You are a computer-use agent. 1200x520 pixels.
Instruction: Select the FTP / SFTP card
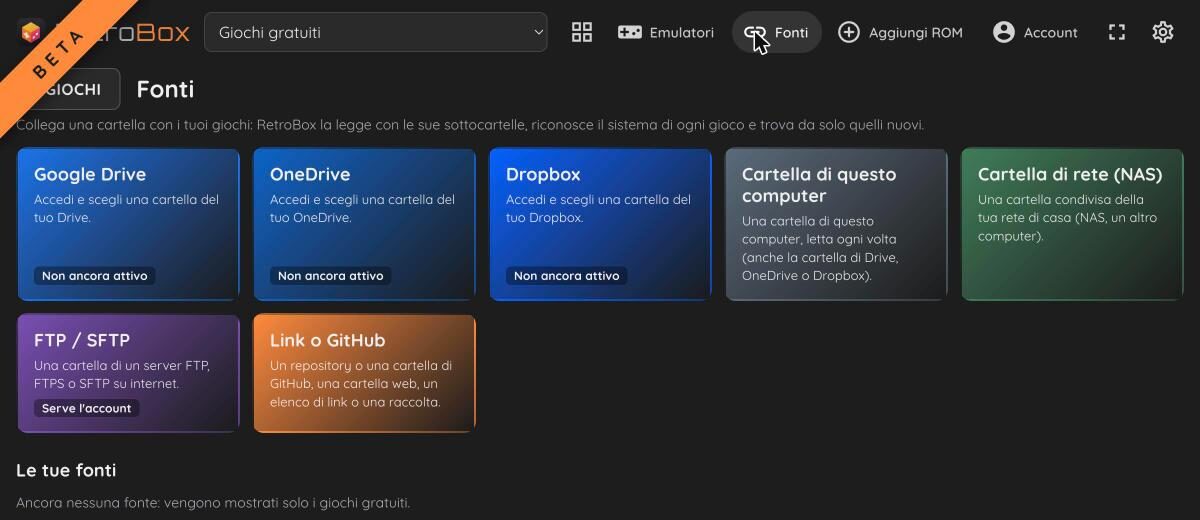point(128,374)
